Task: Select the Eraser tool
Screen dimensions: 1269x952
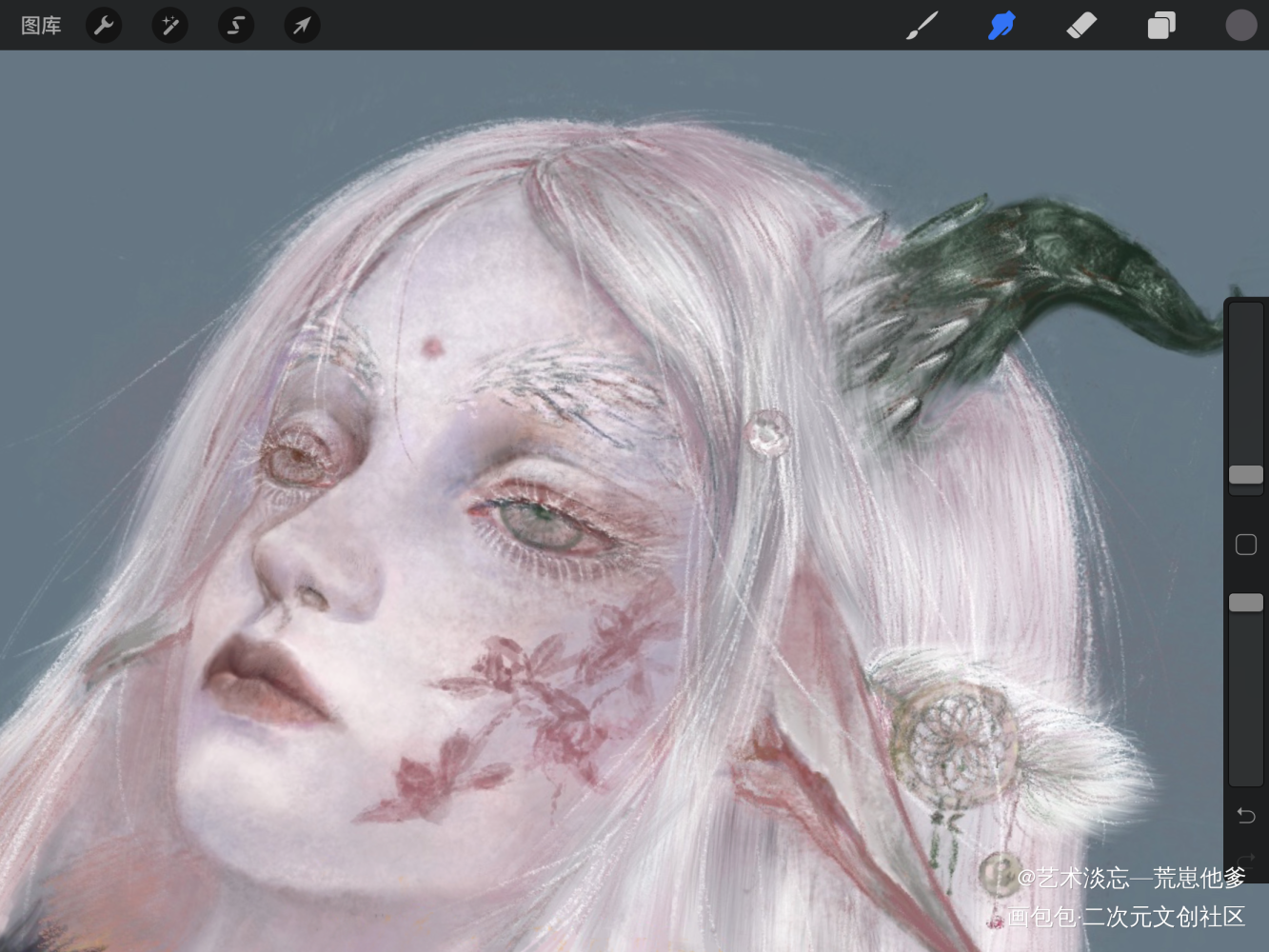Action: [1081, 26]
